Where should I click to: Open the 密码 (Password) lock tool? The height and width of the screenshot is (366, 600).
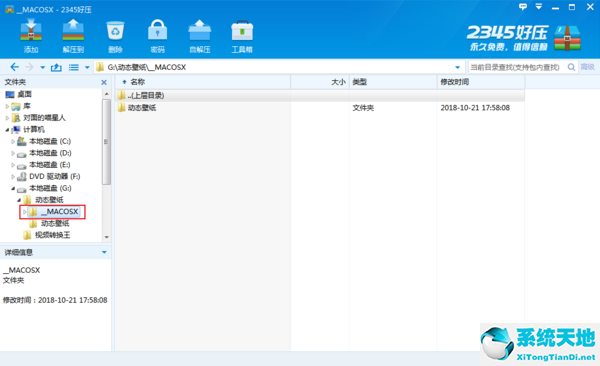pyautogui.click(x=157, y=36)
